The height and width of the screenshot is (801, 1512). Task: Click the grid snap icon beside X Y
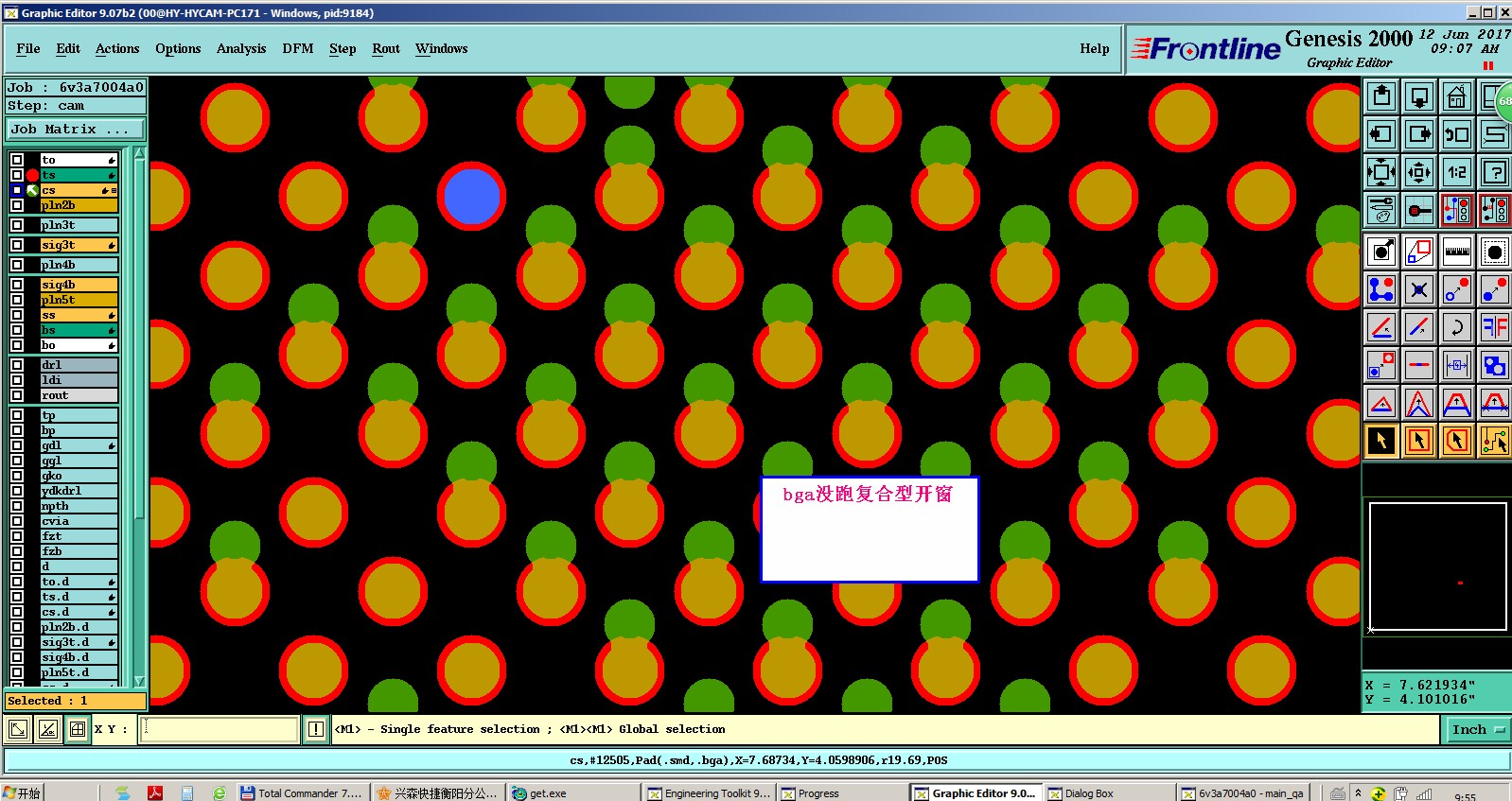pyautogui.click(x=78, y=729)
